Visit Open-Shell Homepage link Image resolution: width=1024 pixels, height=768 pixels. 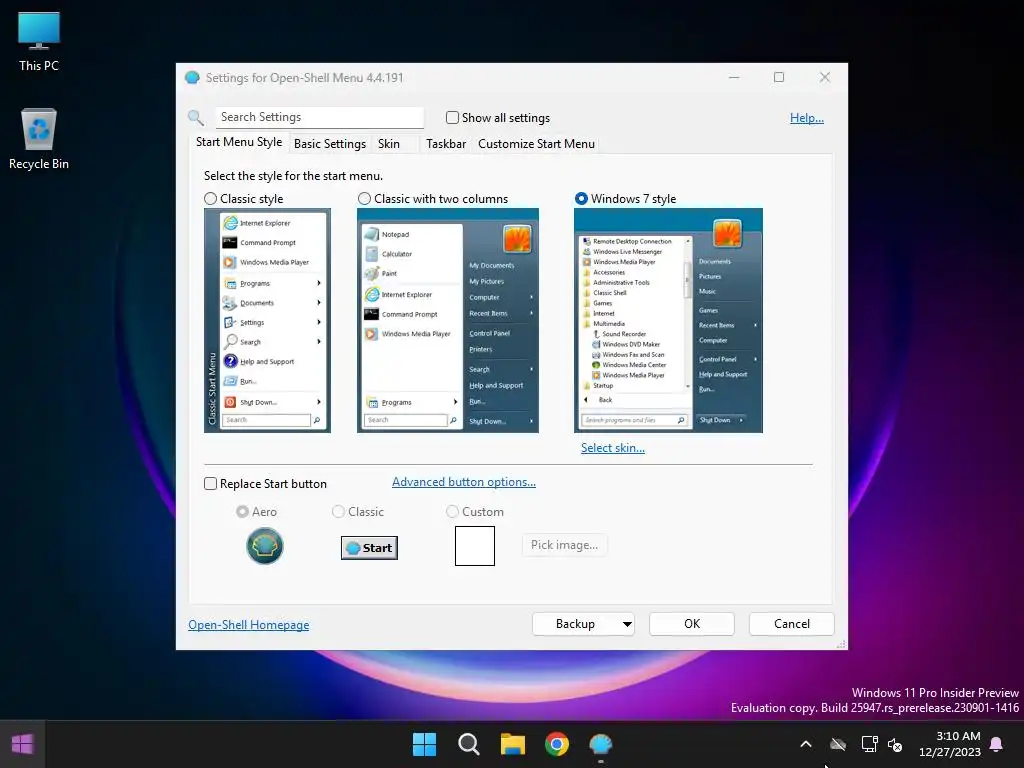tap(249, 625)
